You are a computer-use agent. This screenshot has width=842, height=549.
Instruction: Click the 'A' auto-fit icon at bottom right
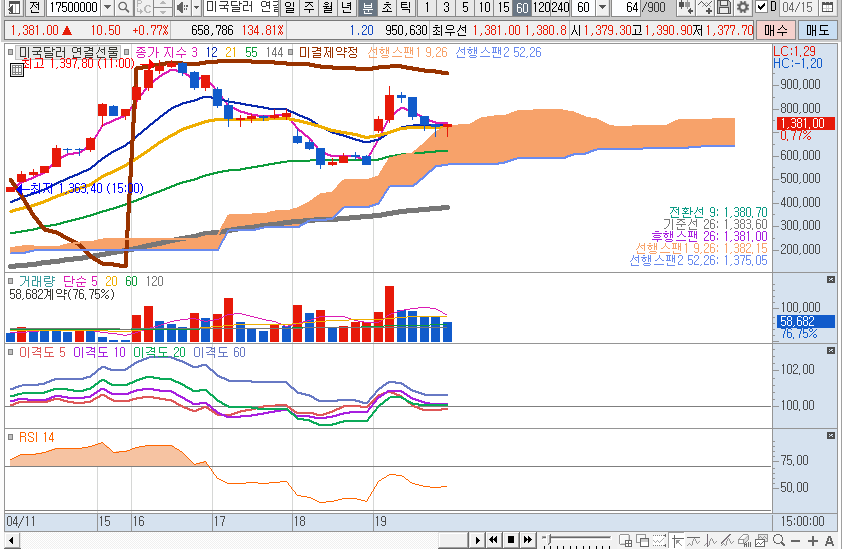(829, 540)
